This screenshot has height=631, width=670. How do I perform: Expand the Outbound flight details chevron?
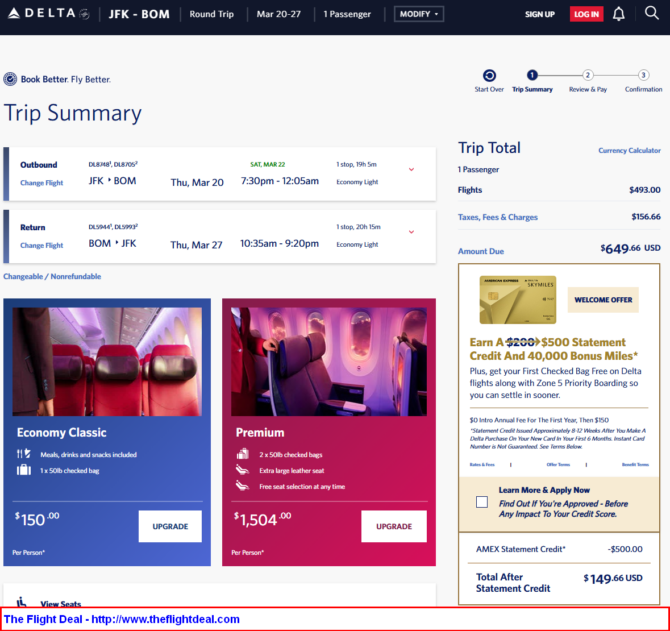click(x=411, y=170)
